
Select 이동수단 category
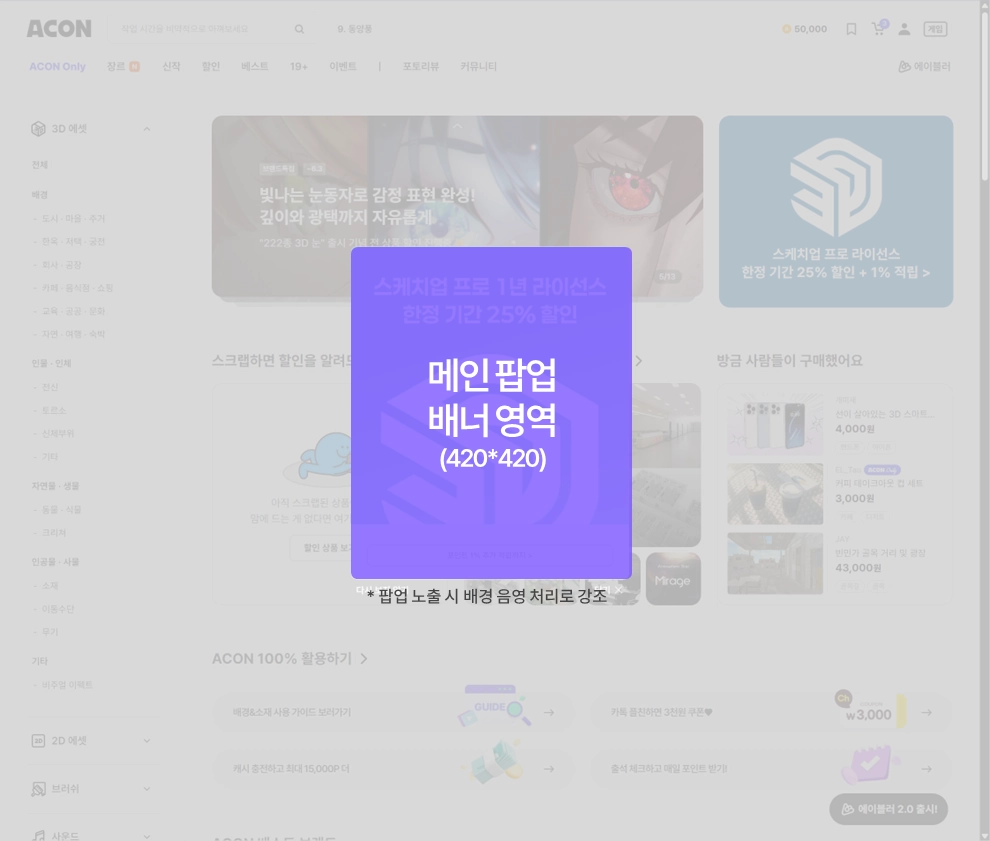(x=57, y=609)
